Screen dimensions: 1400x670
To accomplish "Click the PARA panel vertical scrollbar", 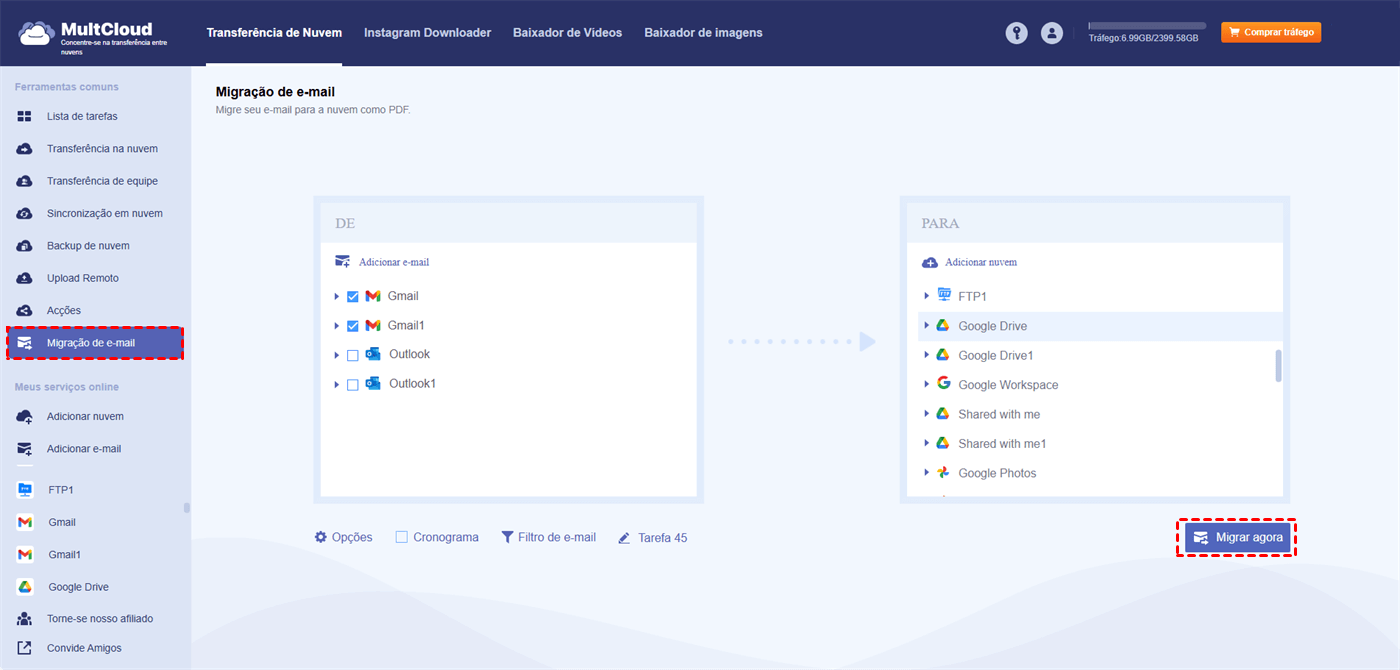I will click(1278, 365).
